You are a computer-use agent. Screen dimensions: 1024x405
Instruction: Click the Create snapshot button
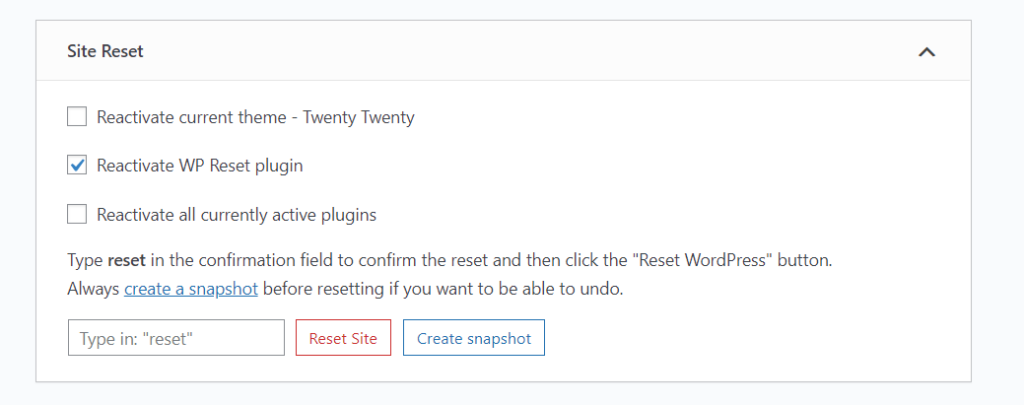tap(474, 338)
